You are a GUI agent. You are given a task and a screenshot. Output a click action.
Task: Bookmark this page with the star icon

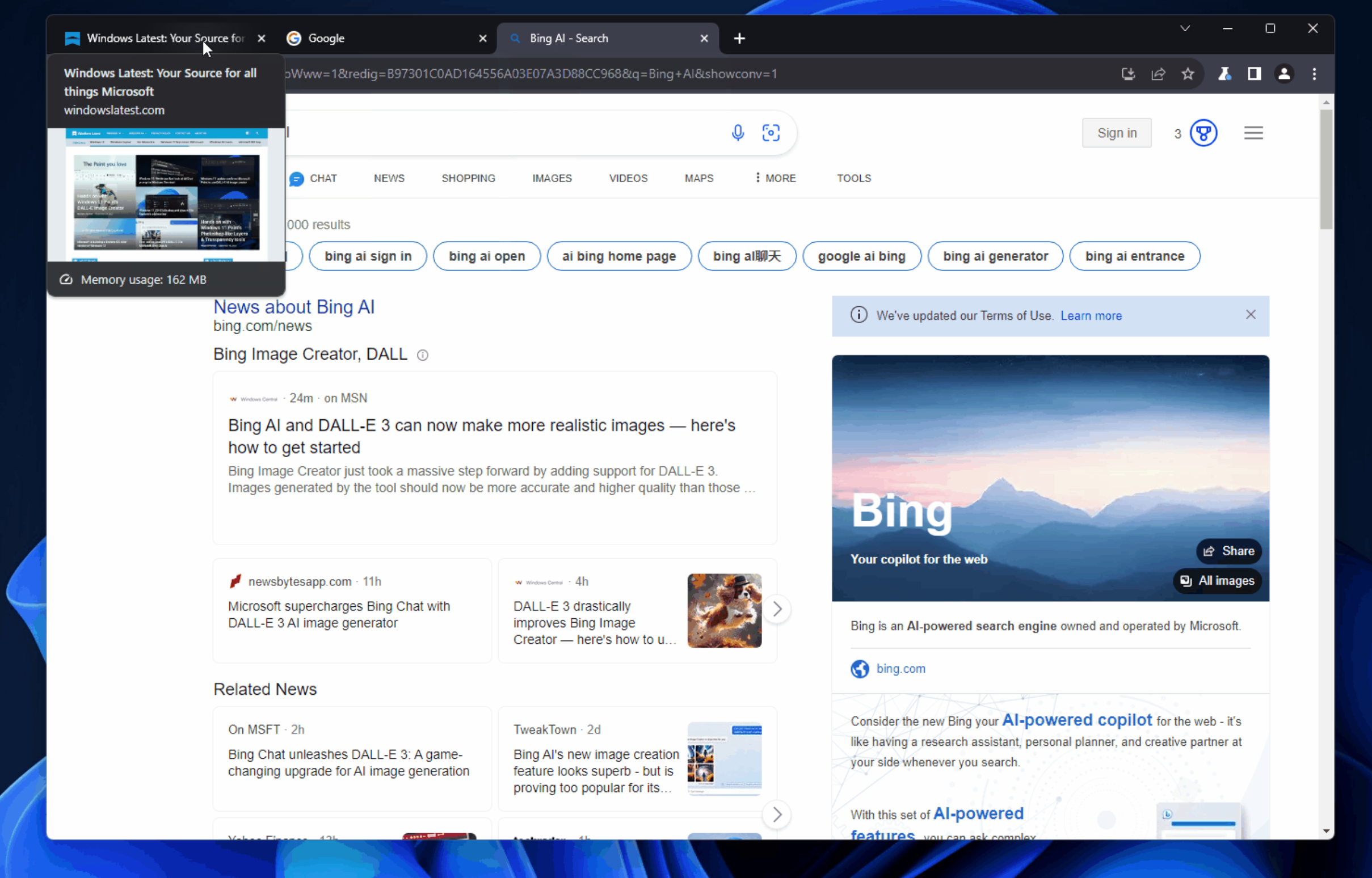click(1187, 74)
